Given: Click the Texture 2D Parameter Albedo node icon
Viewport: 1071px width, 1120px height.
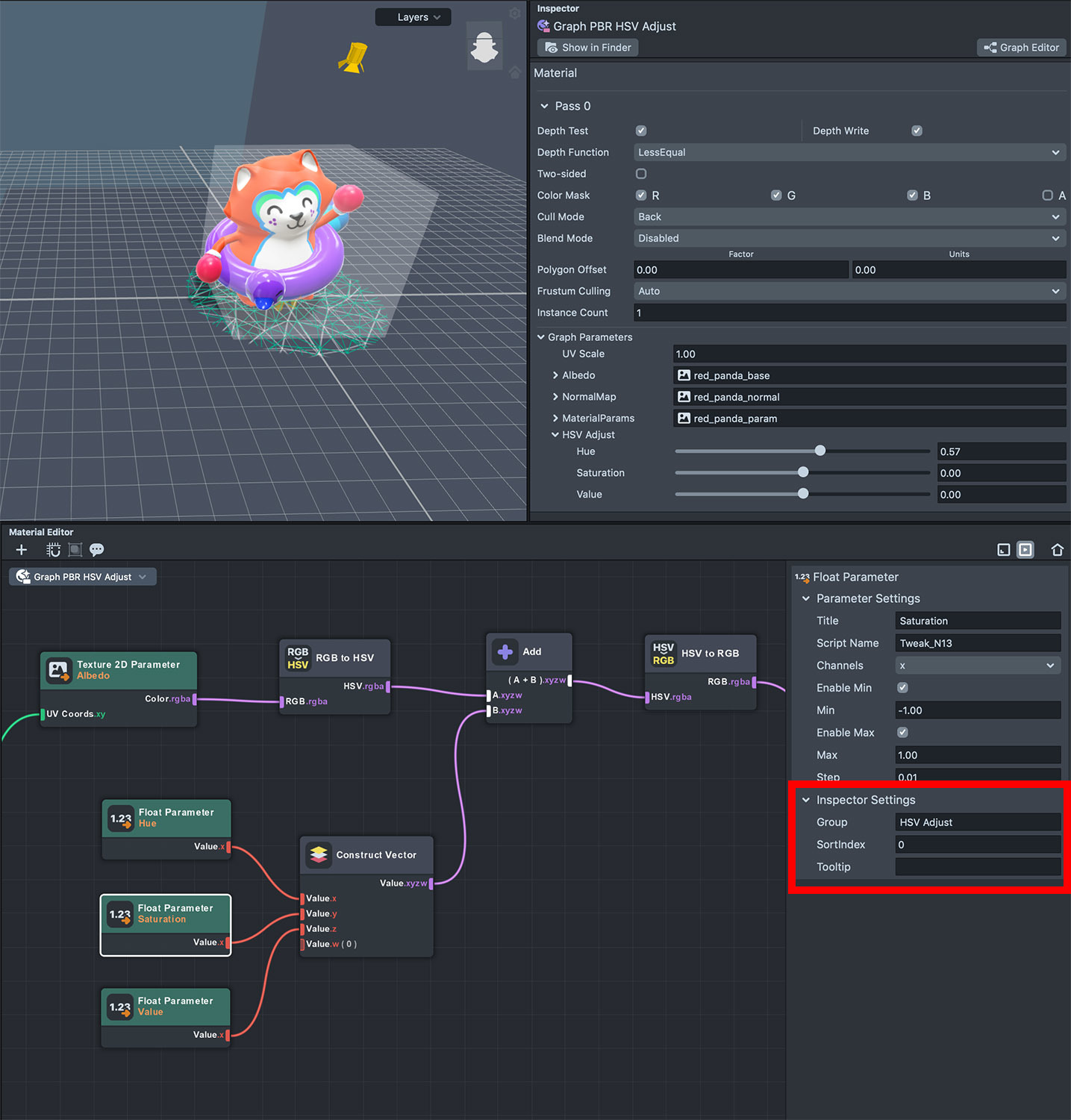Looking at the screenshot, I should [x=59, y=669].
